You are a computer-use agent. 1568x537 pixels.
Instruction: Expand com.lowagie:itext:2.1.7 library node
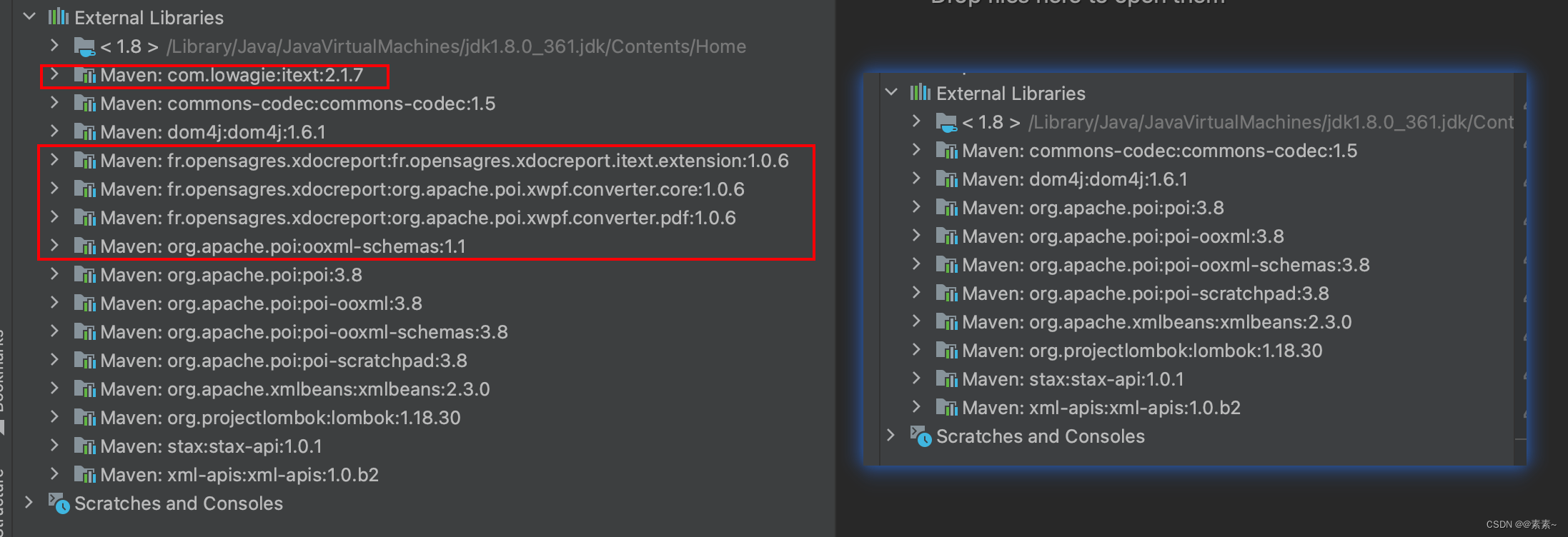coord(54,74)
